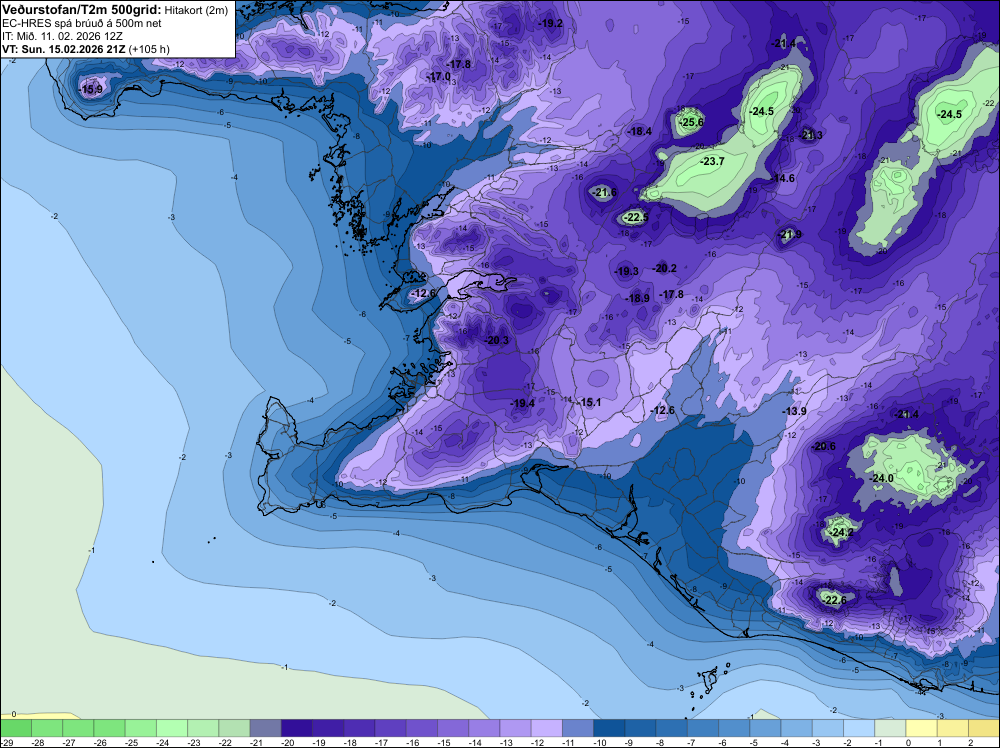Click the -18 violet legend swatch
The image size is (1000, 748).
359,728
